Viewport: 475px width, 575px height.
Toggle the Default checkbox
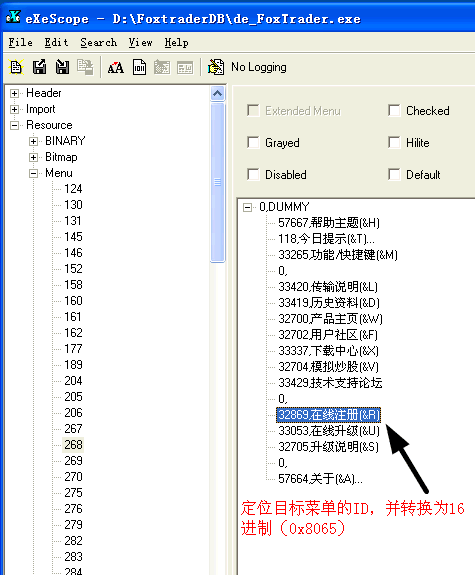click(394, 174)
